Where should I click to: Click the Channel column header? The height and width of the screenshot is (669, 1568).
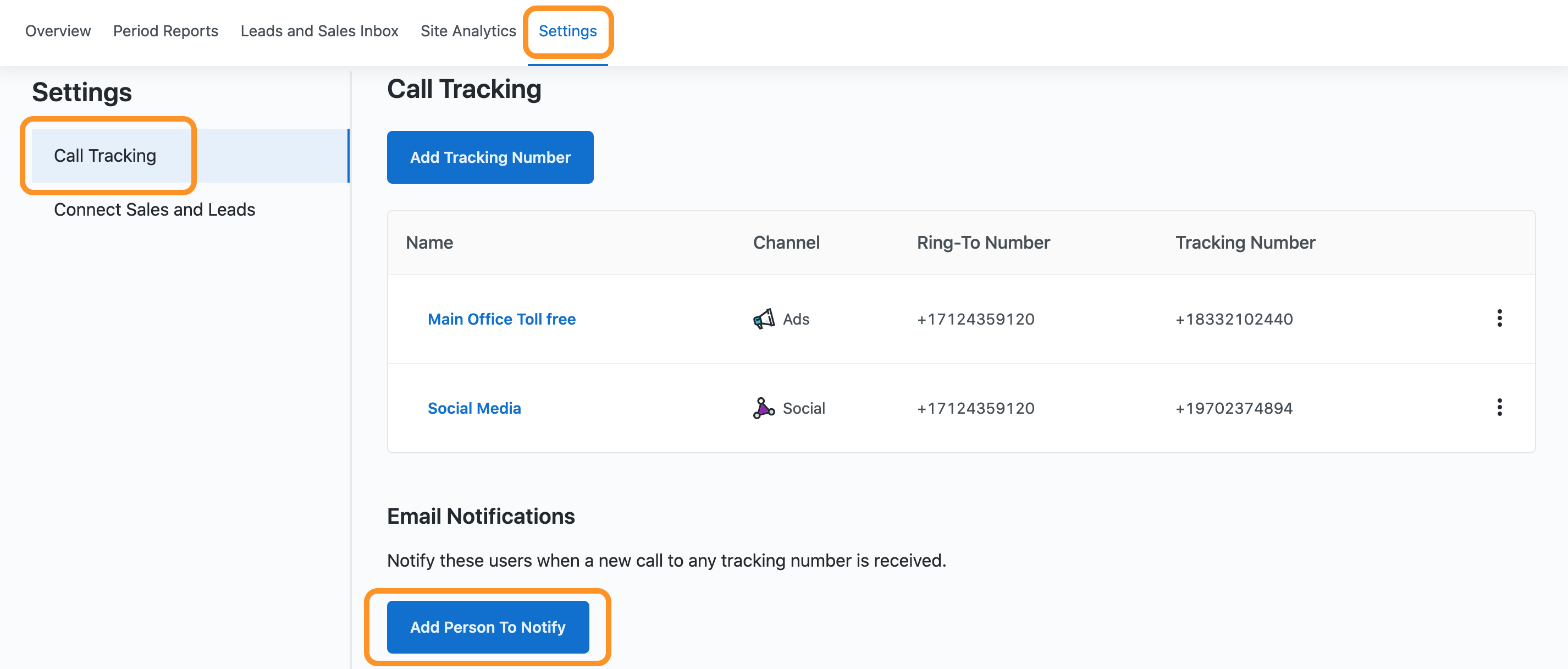[786, 243]
